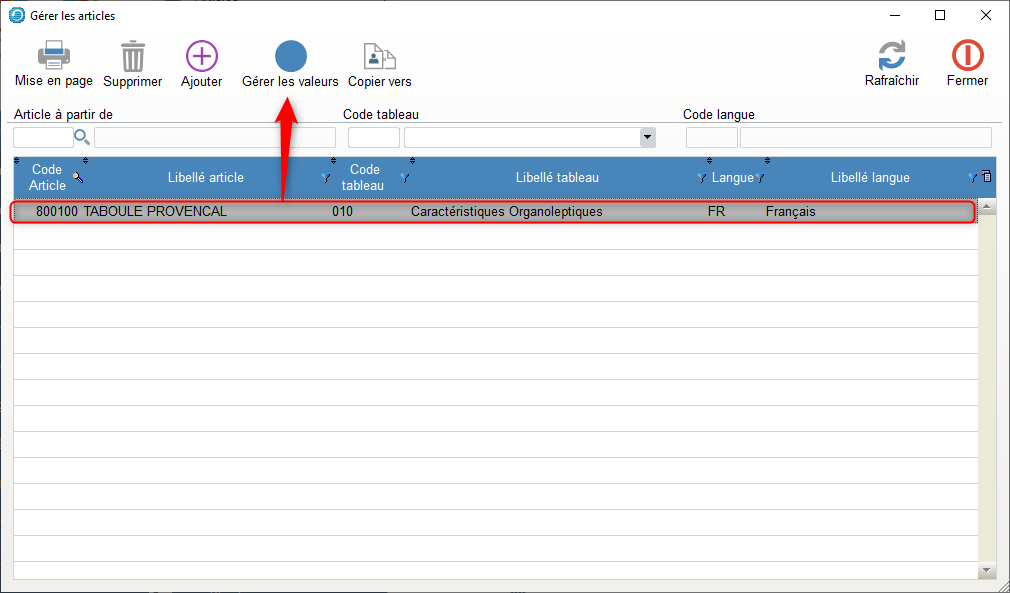Open filter on Libellé article column
The width and height of the screenshot is (1010, 593).
coord(325,178)
